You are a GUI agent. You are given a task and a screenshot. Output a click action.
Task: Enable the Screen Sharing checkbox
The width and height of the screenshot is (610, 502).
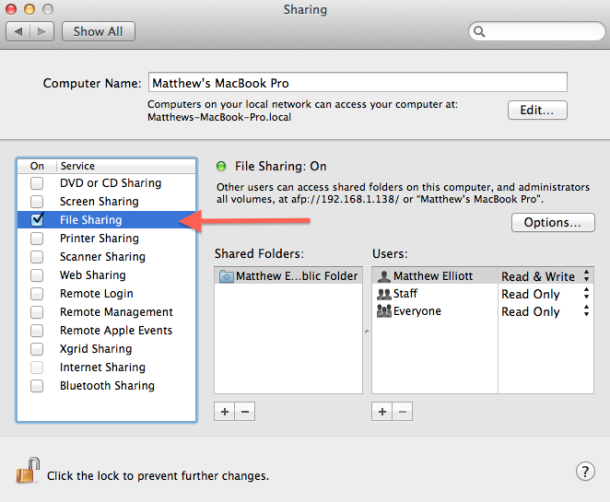point(37,201)
